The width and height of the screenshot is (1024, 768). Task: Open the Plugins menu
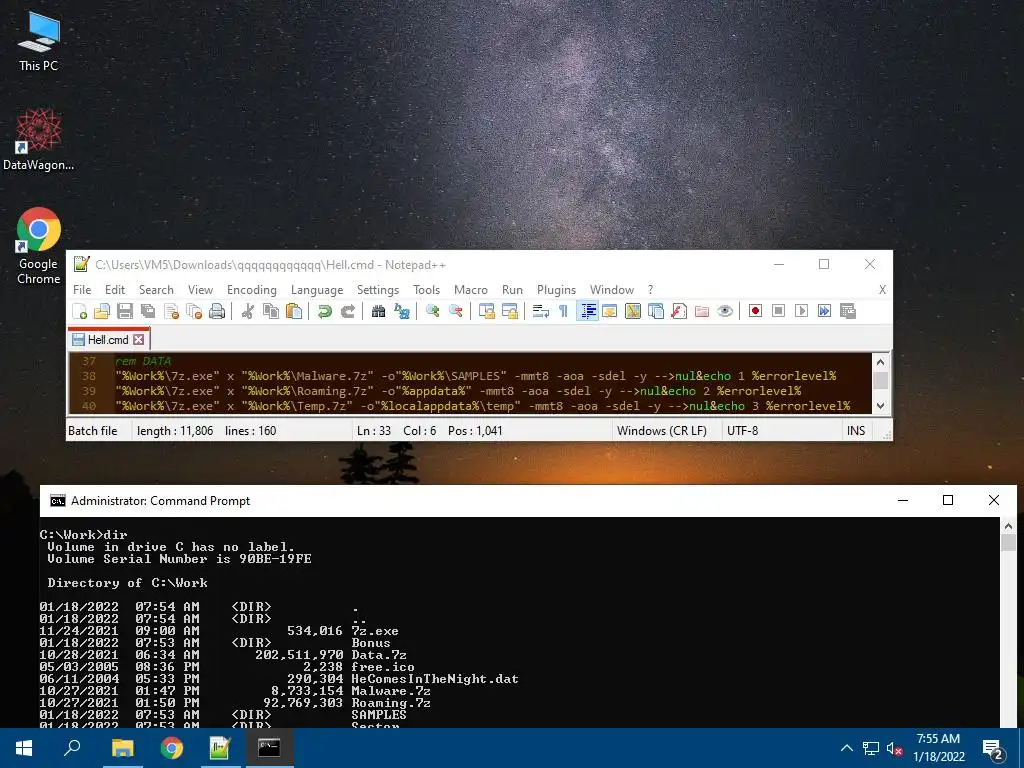(x=556, y=290)
